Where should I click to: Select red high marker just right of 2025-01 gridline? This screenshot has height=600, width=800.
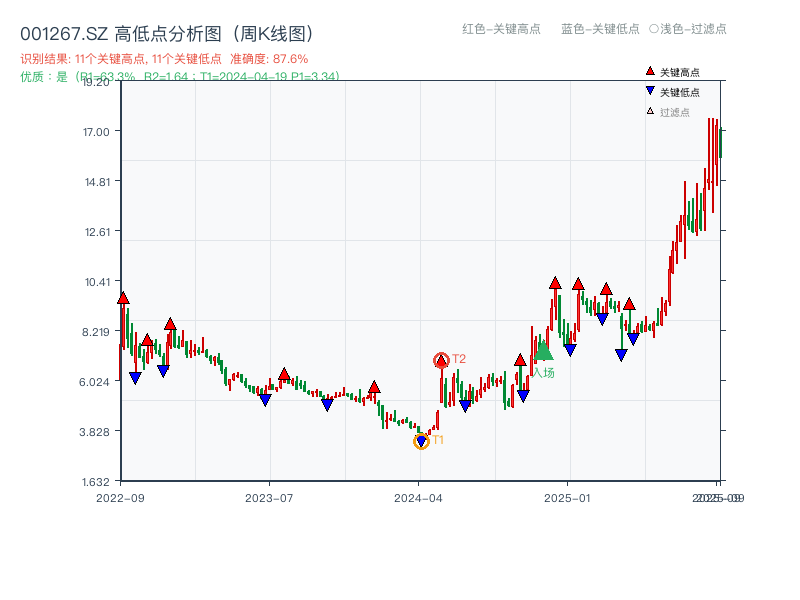coord(578,284)
